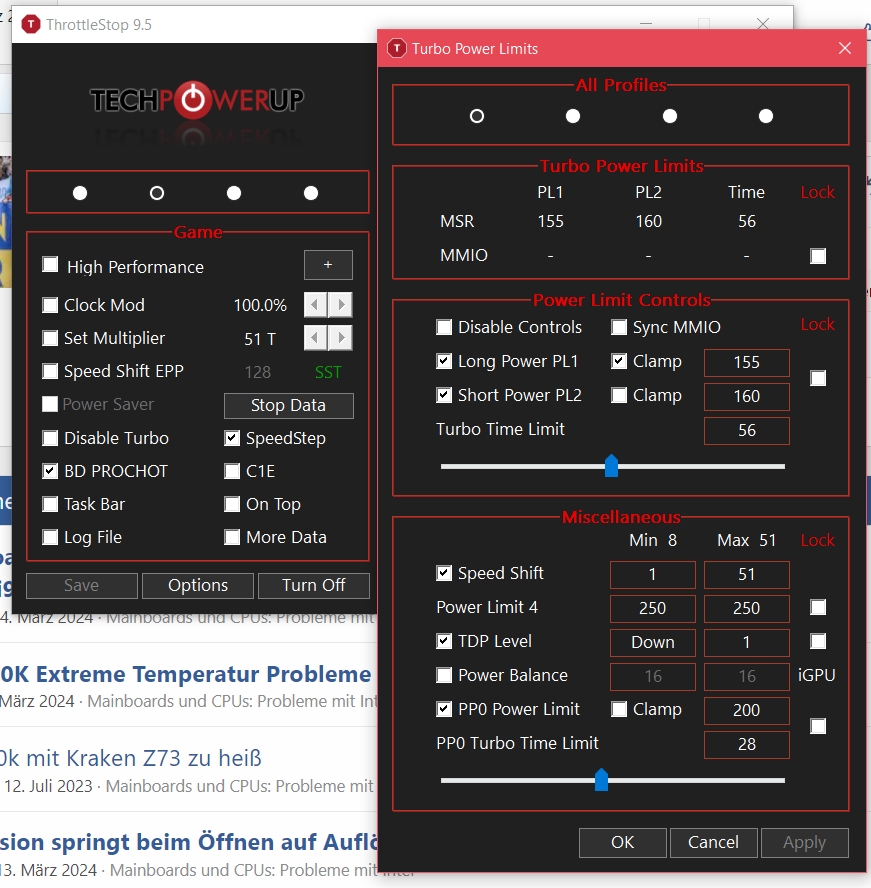This screenshot has width=871, height=888.
Task: Decrease Clock Mod with left arrow
Action: 315,305
